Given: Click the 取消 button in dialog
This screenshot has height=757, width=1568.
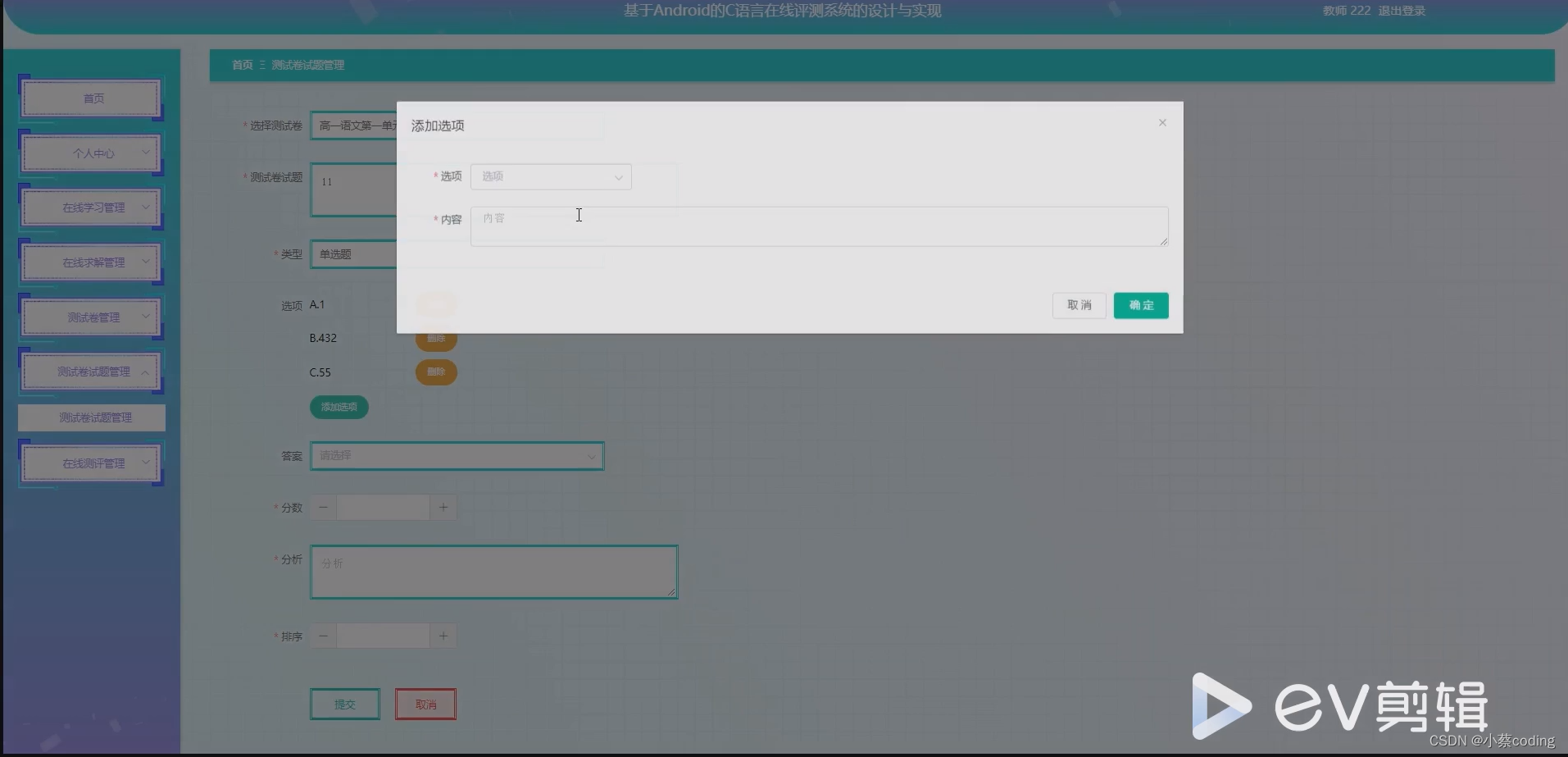Looking at the screenshot, I should point(1079,305).
